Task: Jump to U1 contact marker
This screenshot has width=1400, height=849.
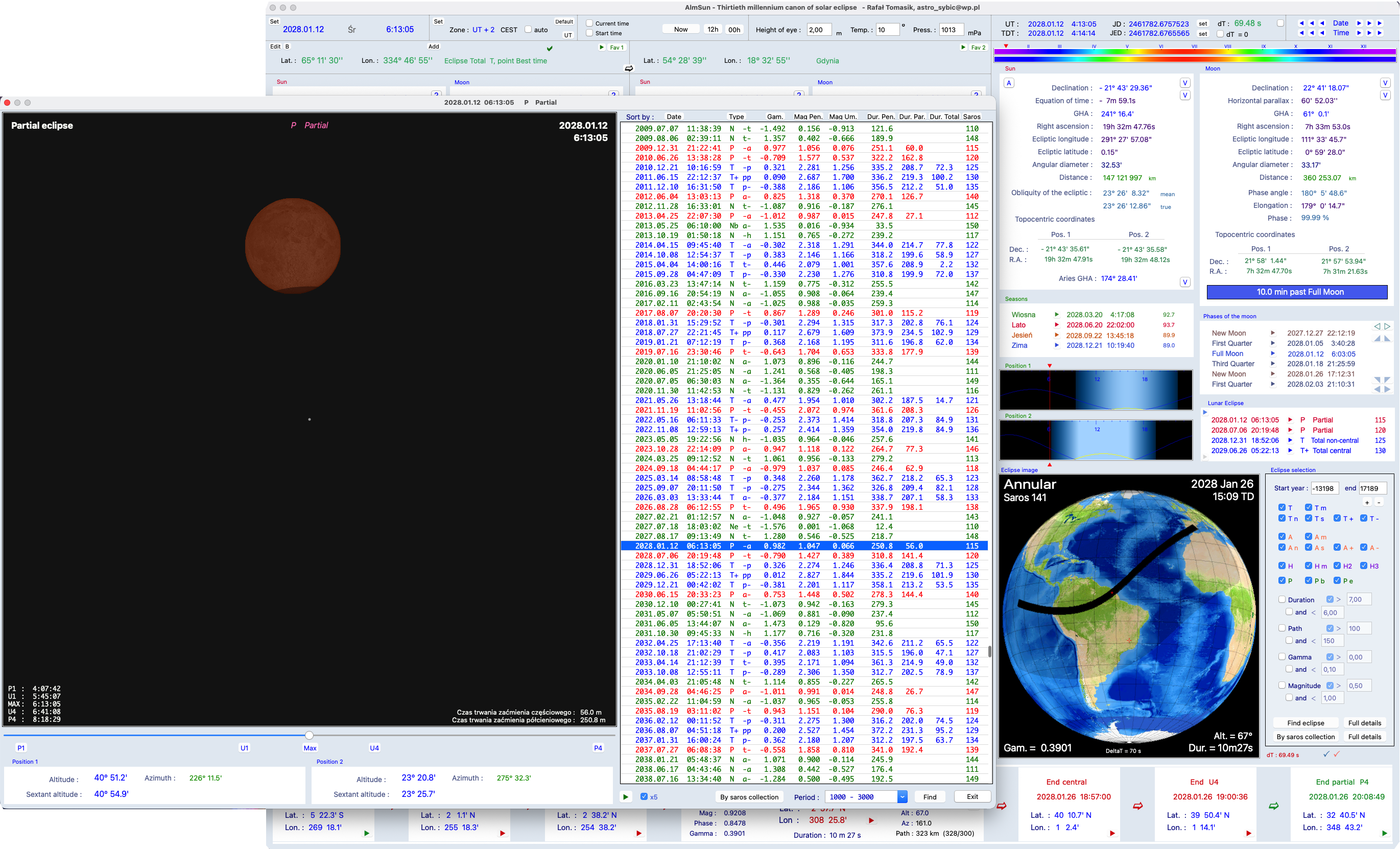Action: point(244,748)
